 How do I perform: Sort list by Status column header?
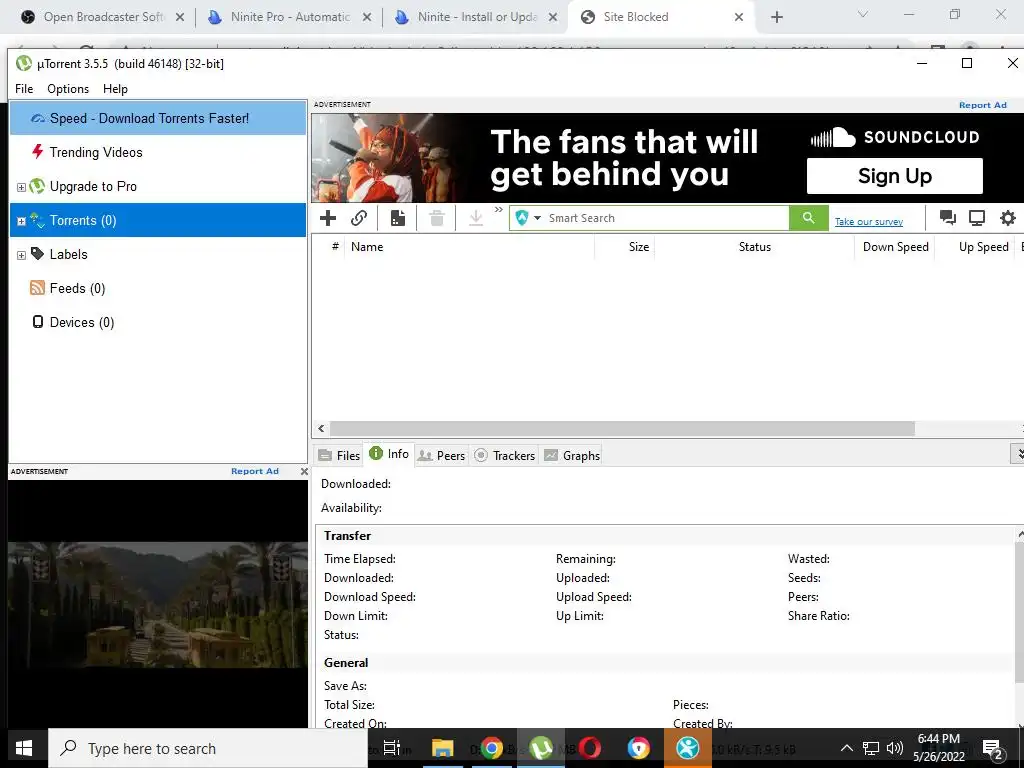(754, 247)
